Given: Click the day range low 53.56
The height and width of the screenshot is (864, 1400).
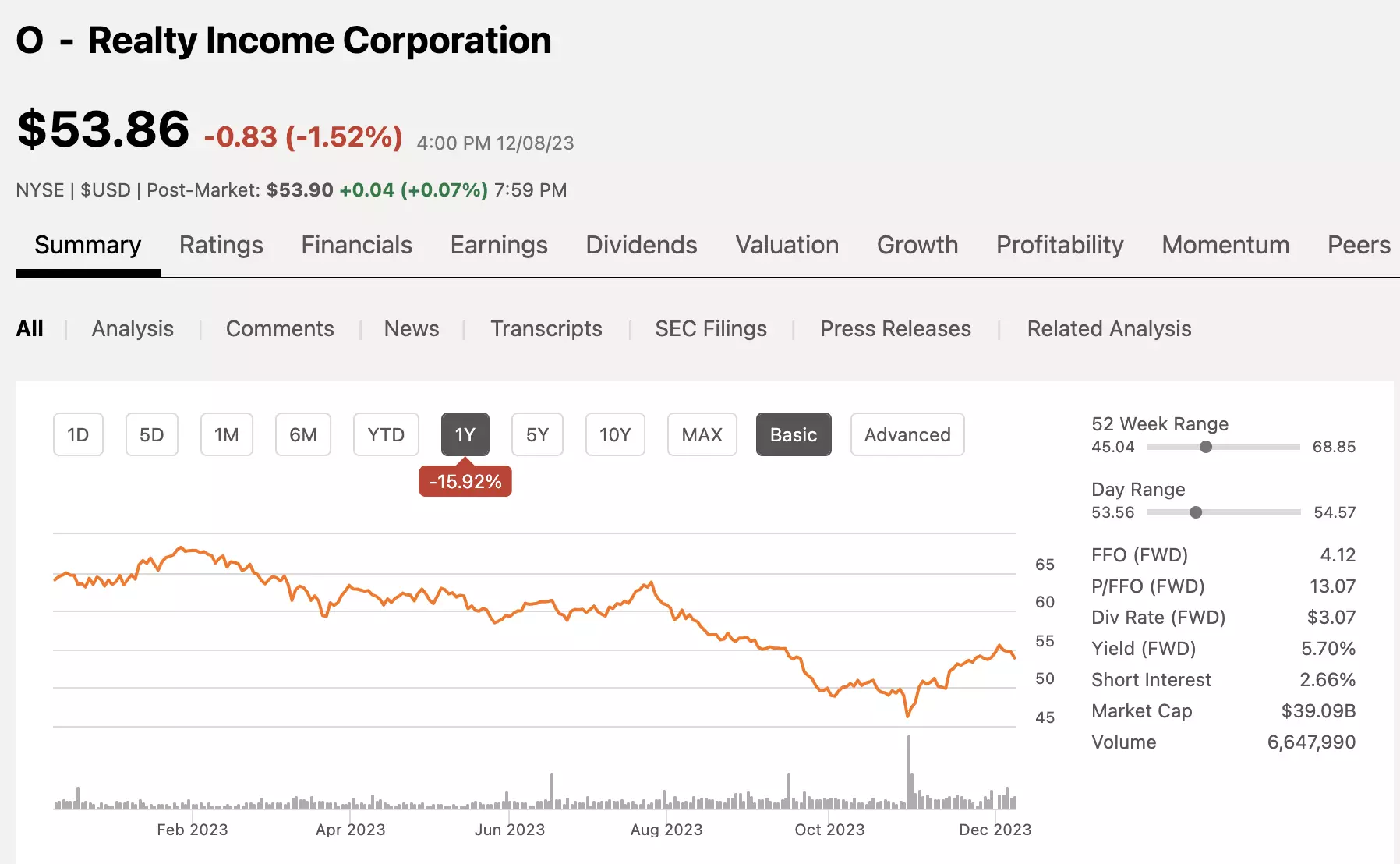Looking at the screenshot, I should click(1113, 512).
